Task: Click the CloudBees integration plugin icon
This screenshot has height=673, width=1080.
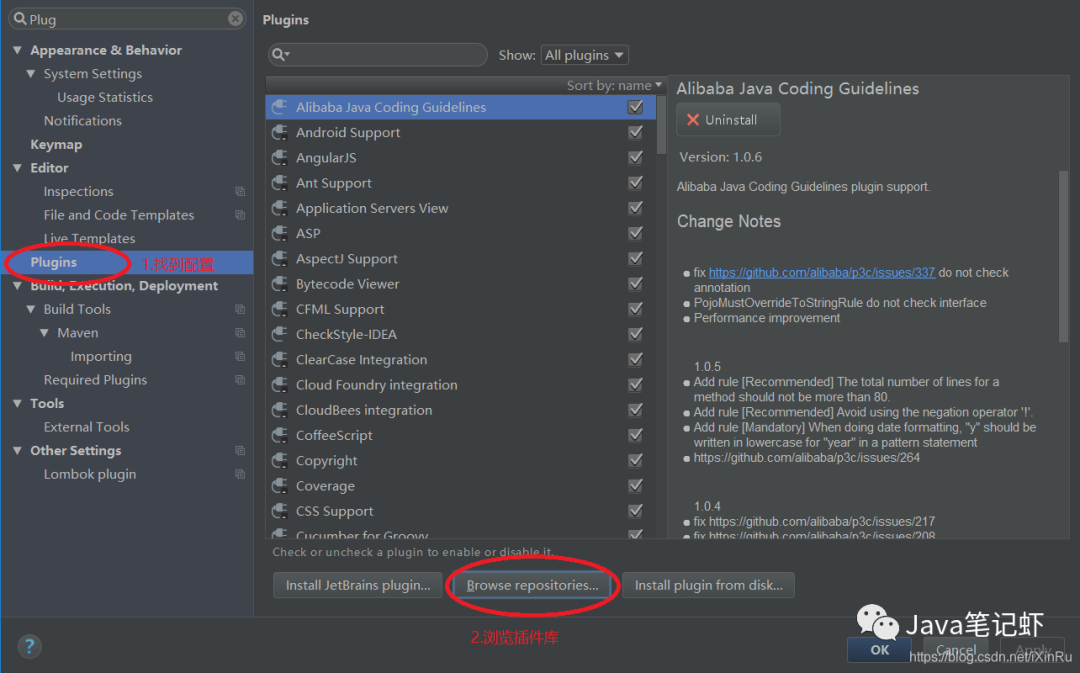Action: (x=280, y=410)
